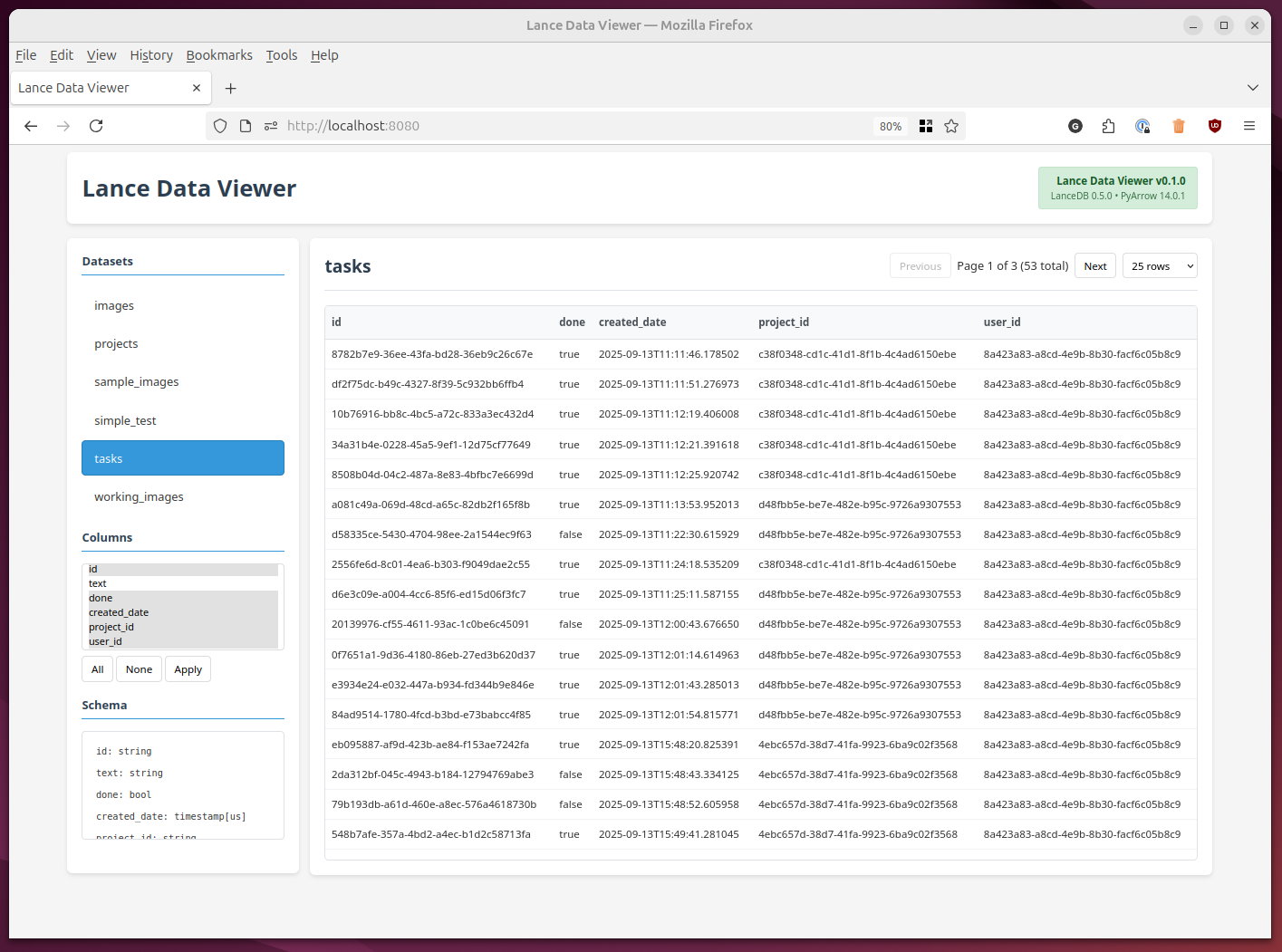Select the created_date column in the list
The height and width of the screenshot is (952, 1282).
coord(119,612)
